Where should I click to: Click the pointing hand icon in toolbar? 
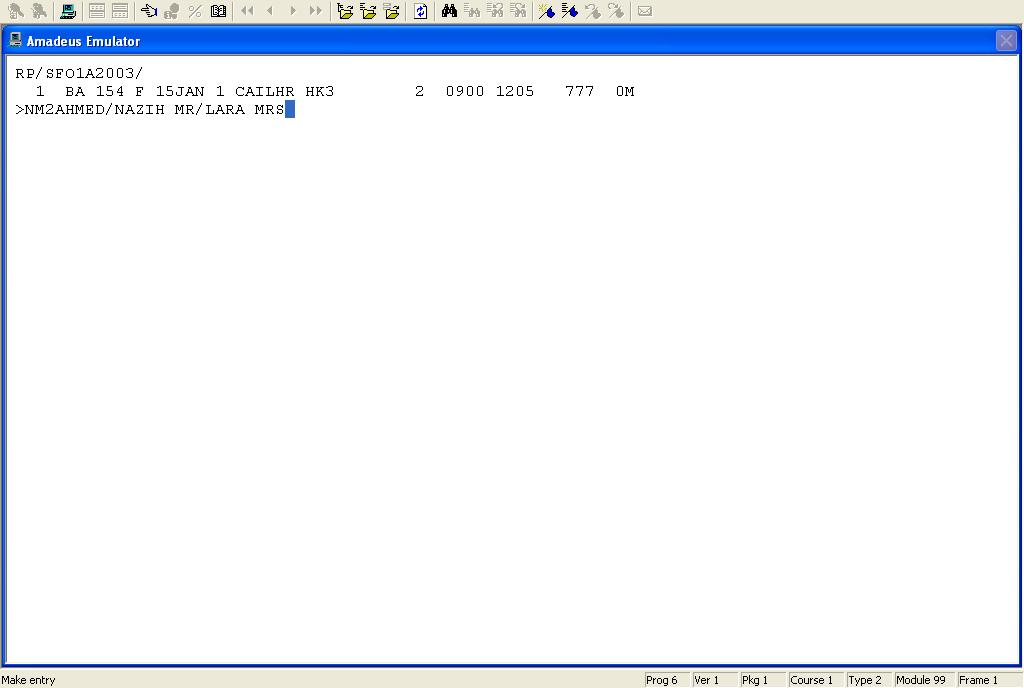click(149, 11)
